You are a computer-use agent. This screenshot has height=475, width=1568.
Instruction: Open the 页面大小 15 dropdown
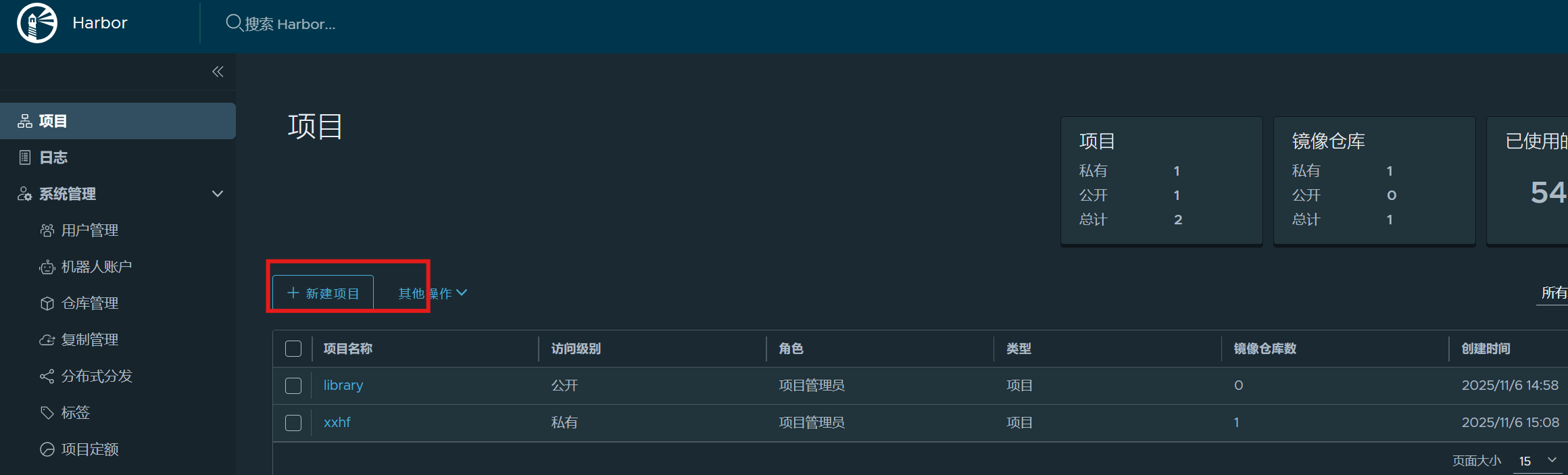(x=1538, y=461)
